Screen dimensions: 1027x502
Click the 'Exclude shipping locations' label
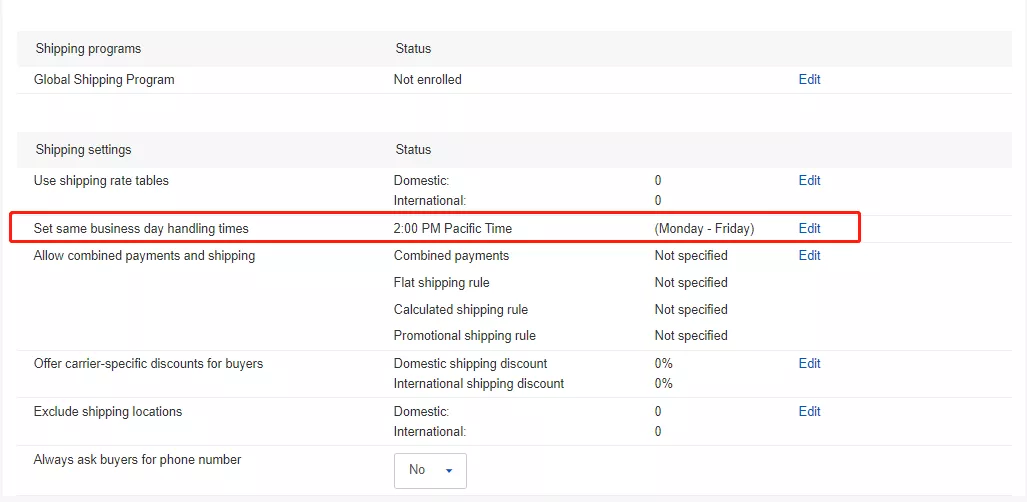click(x=108, y=412)
